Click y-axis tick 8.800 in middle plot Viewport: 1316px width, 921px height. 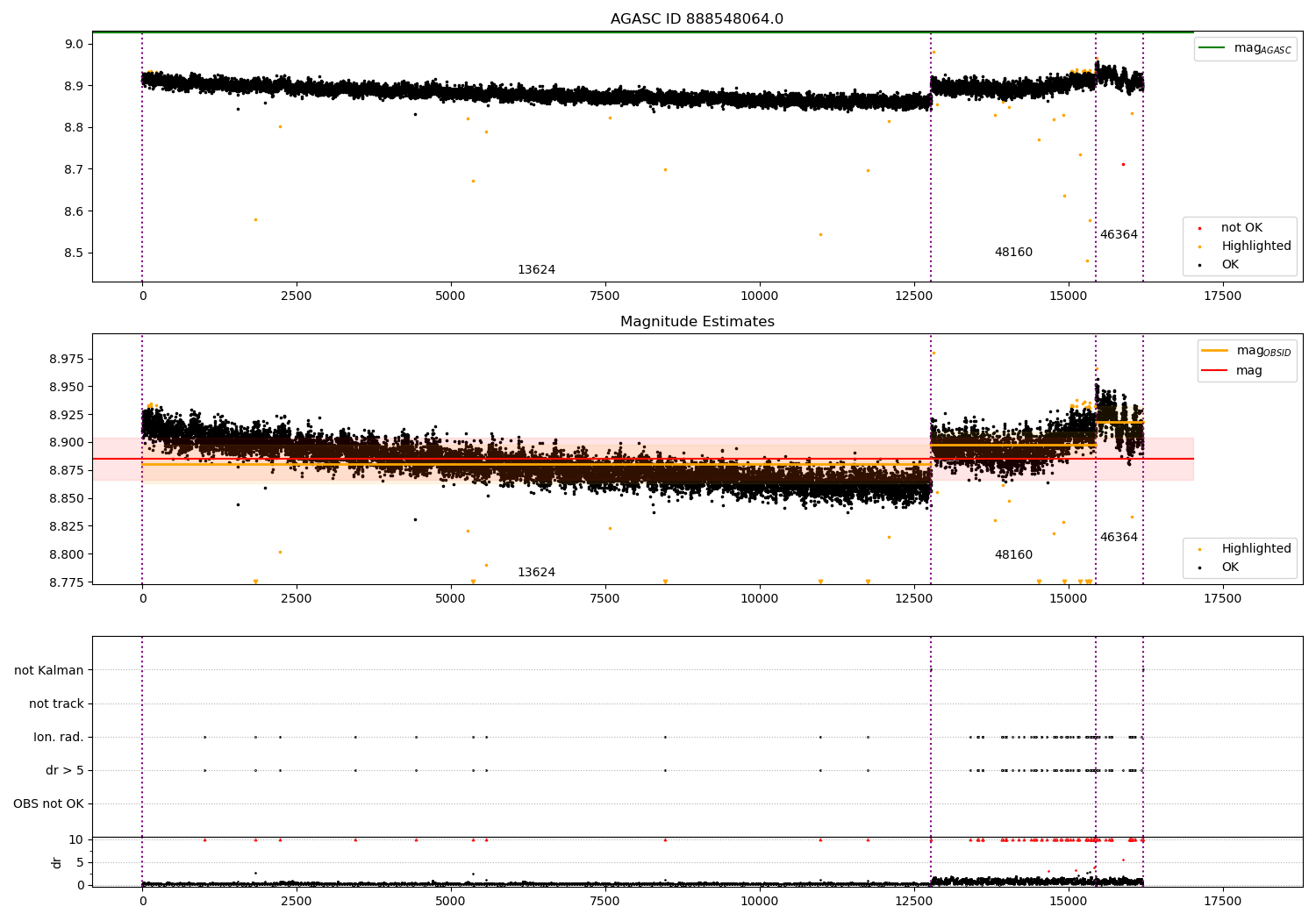pos(68,554)
